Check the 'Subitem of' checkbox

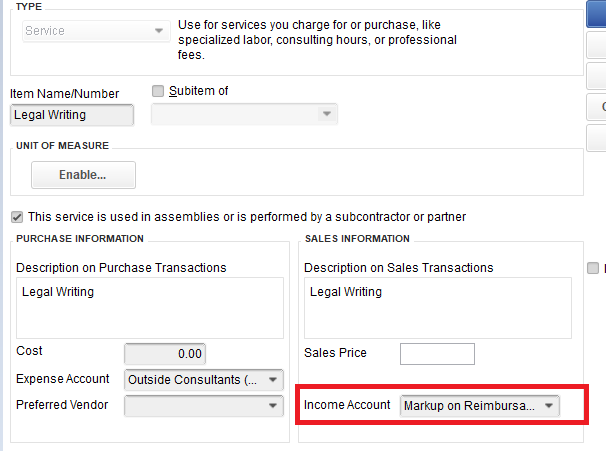tap(158, 91)
